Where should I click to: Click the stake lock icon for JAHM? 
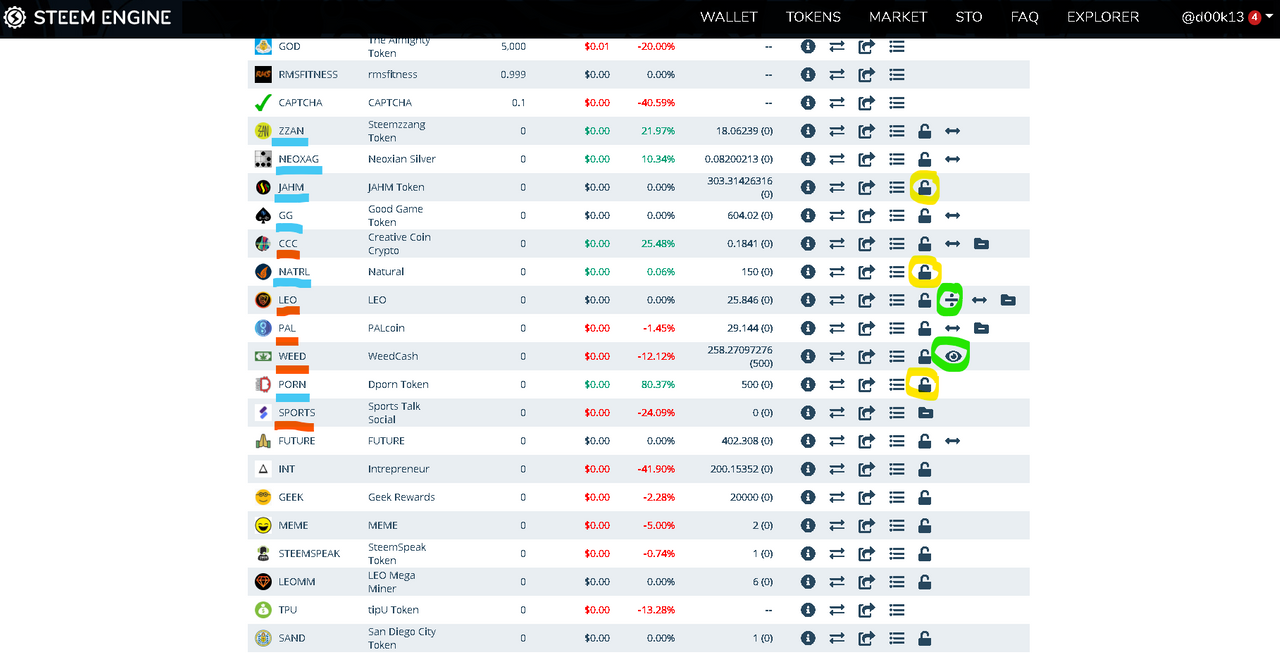tap(925, 187)
